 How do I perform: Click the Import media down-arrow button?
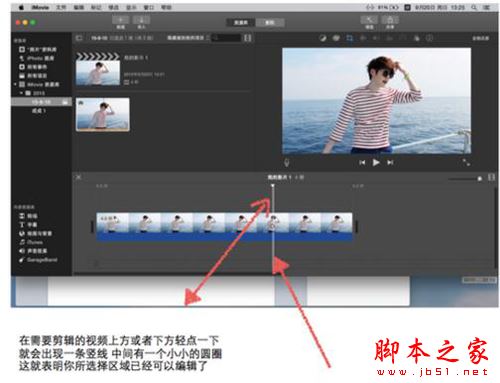click(x=141, y=20)
